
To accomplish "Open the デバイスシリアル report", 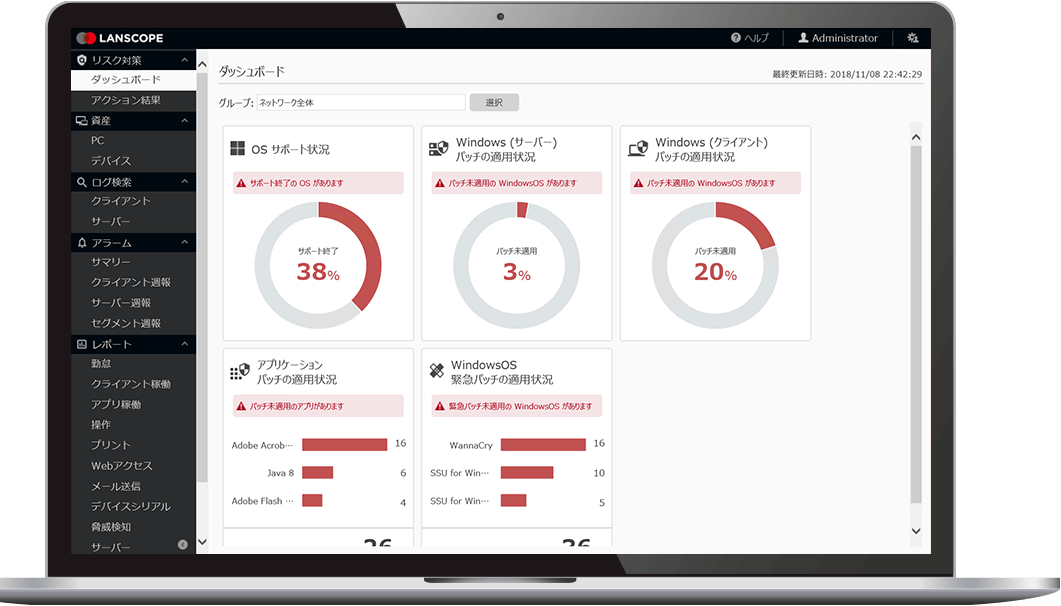I will click(133, 506).
